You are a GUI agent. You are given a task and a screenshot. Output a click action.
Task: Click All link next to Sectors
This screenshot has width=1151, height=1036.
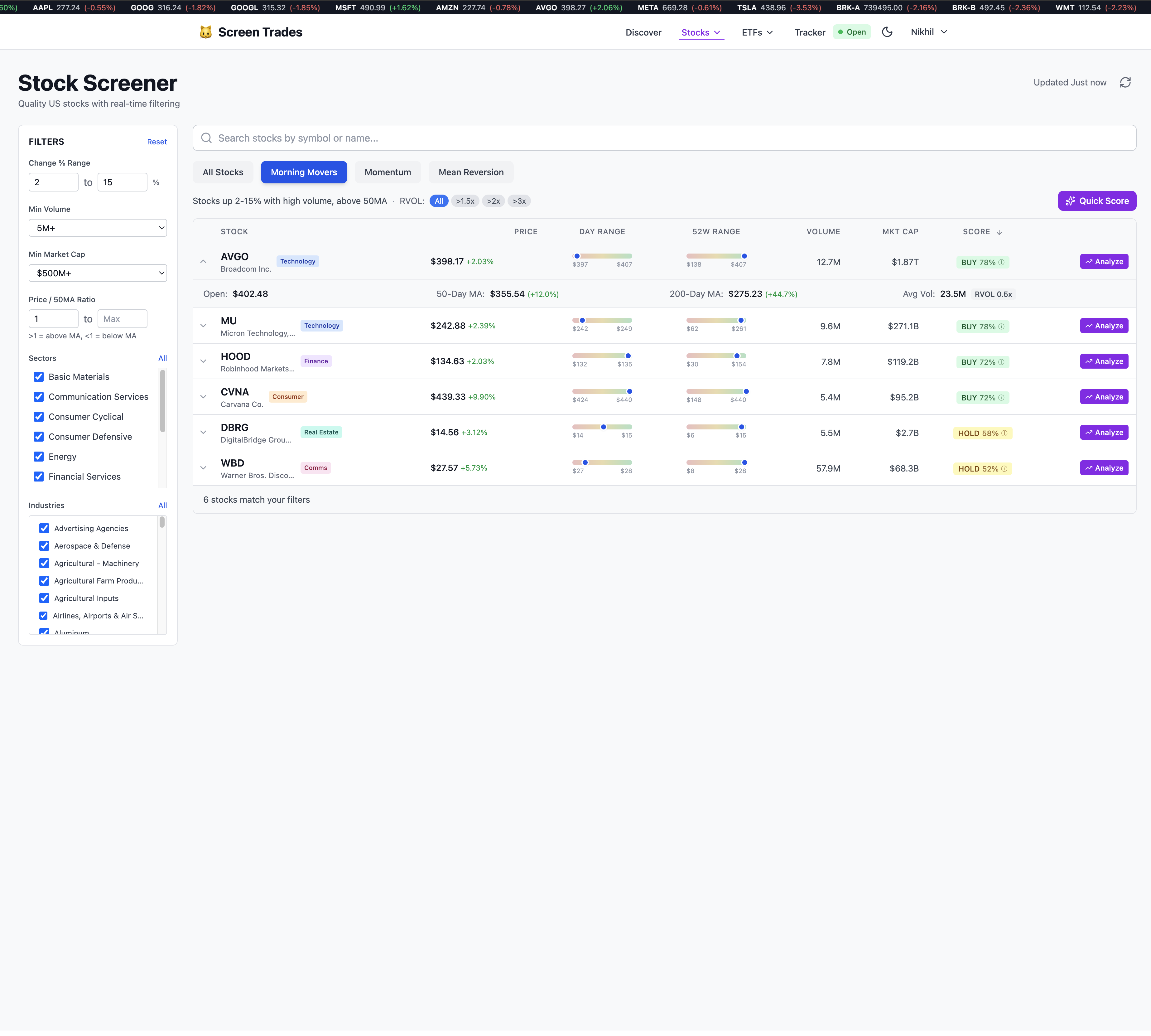click(x=163, y=358)
